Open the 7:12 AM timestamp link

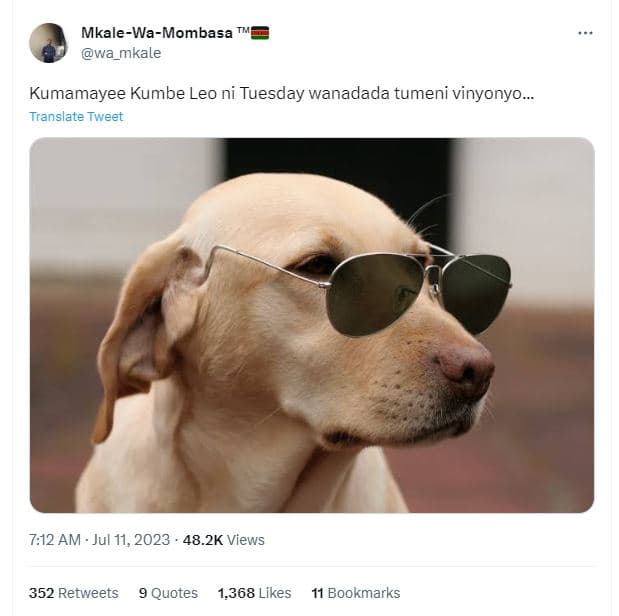pos(54,540)
